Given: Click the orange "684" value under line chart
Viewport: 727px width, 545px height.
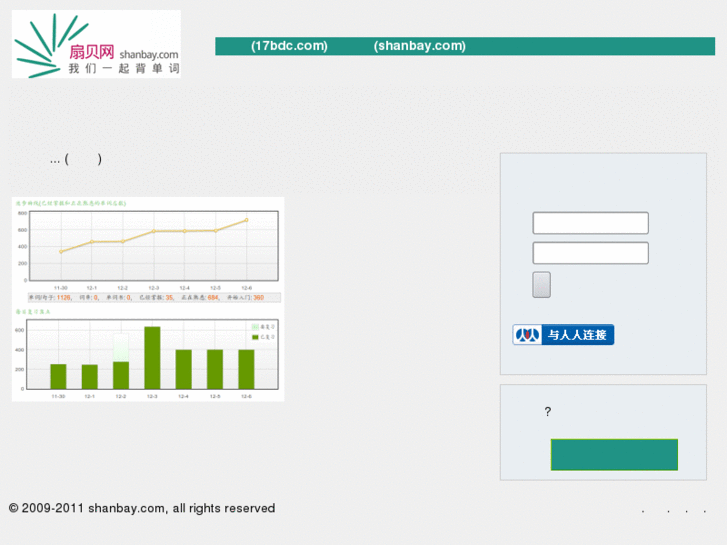Looking at the screenshot, I should point(213,297).
